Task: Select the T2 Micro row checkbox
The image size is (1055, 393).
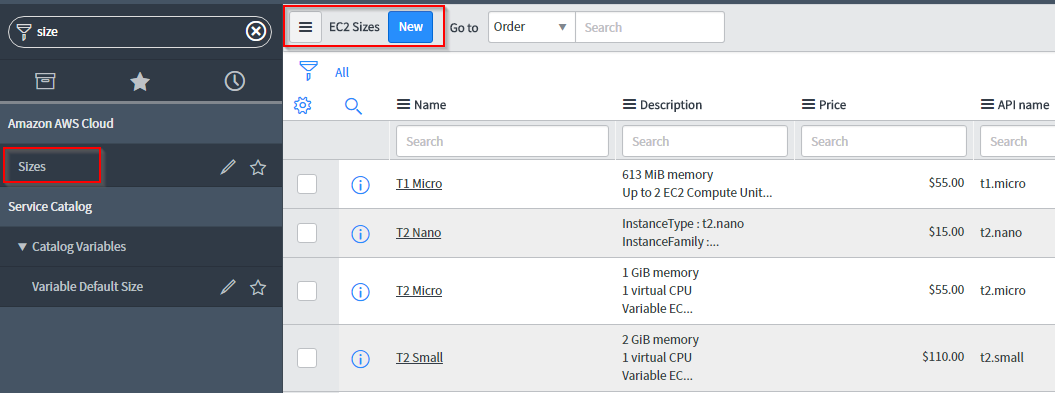Action: [307, 291]
